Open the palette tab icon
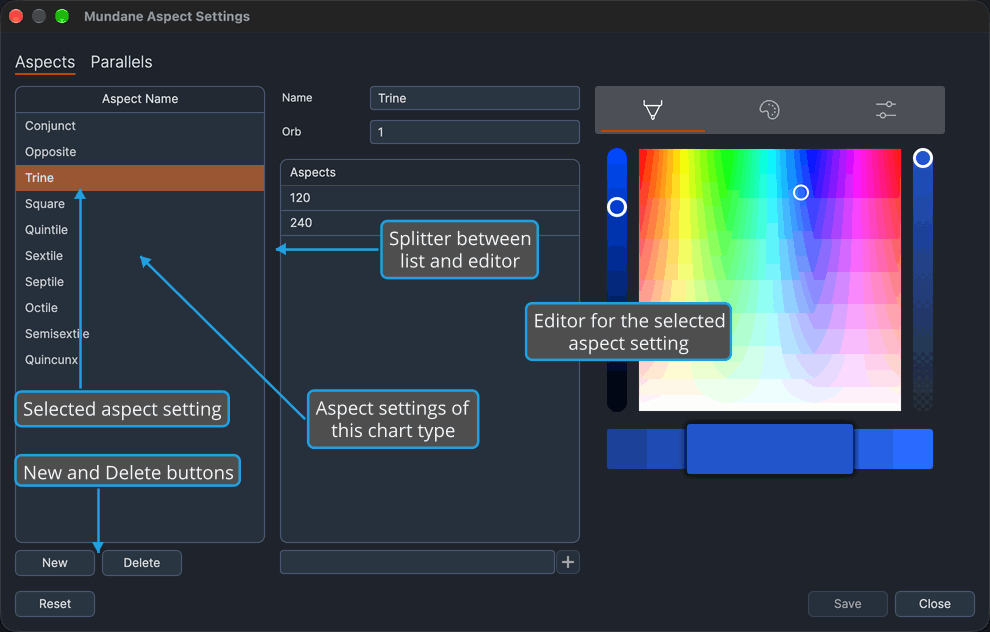This screenshot has height=632, width=990. point(769,110)
